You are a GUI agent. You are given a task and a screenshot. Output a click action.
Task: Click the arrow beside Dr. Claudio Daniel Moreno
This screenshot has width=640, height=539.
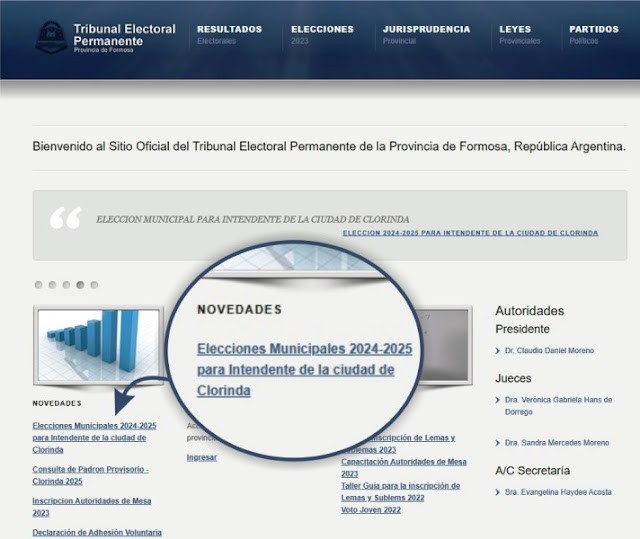499,351
